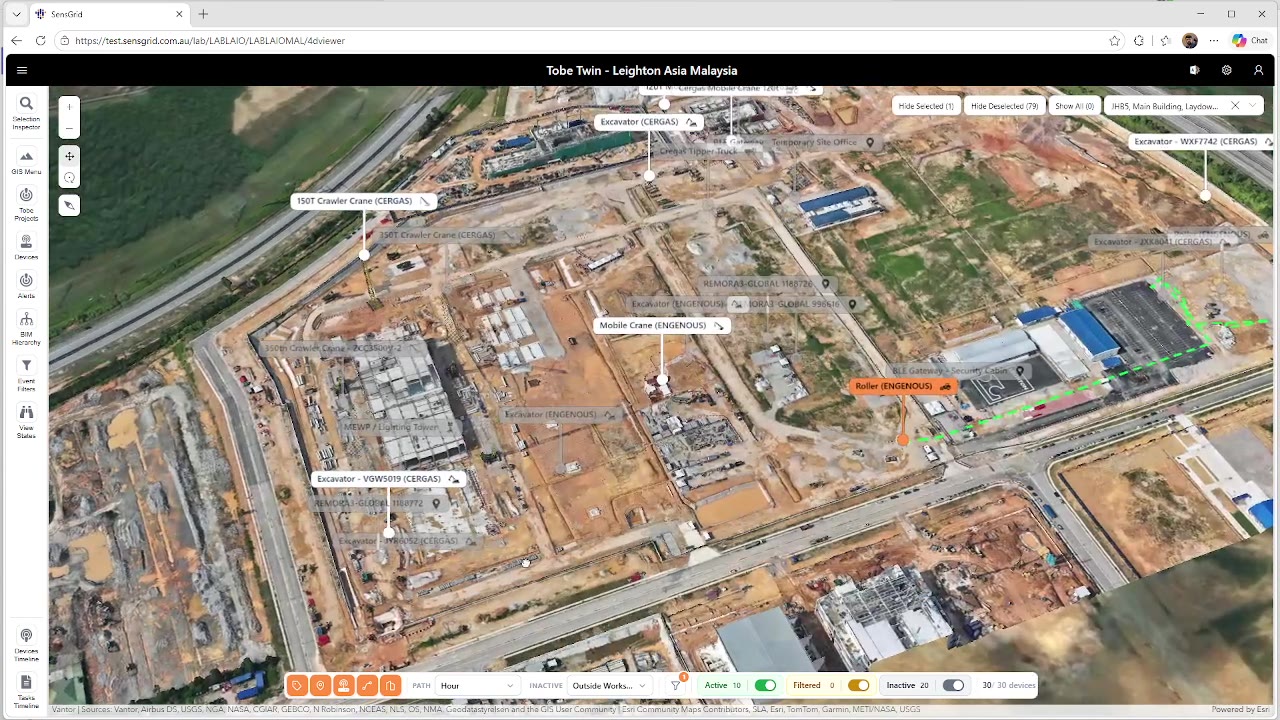Open the Devices panel

pos(26,247)
